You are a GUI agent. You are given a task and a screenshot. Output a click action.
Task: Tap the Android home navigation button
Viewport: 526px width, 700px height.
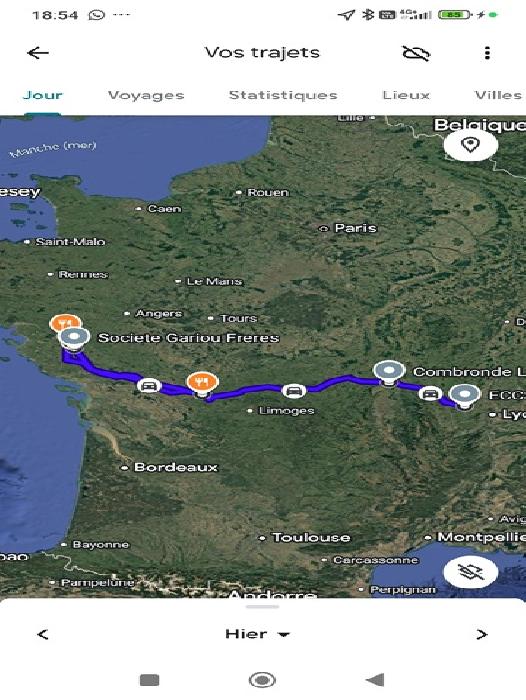262,680
